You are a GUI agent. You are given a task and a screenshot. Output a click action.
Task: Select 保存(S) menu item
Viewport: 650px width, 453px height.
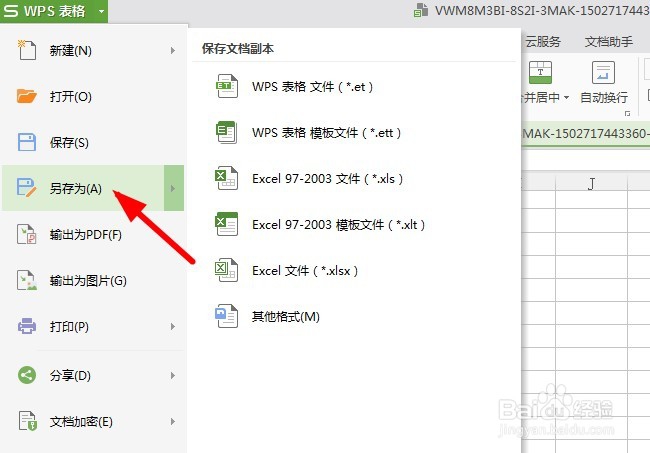point(94,142)
